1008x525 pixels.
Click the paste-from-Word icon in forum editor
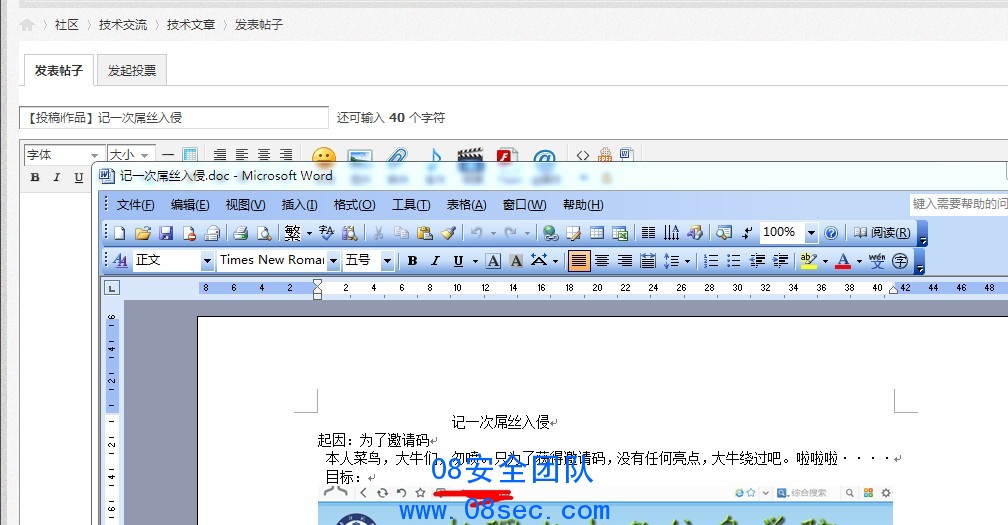(626, 154)
